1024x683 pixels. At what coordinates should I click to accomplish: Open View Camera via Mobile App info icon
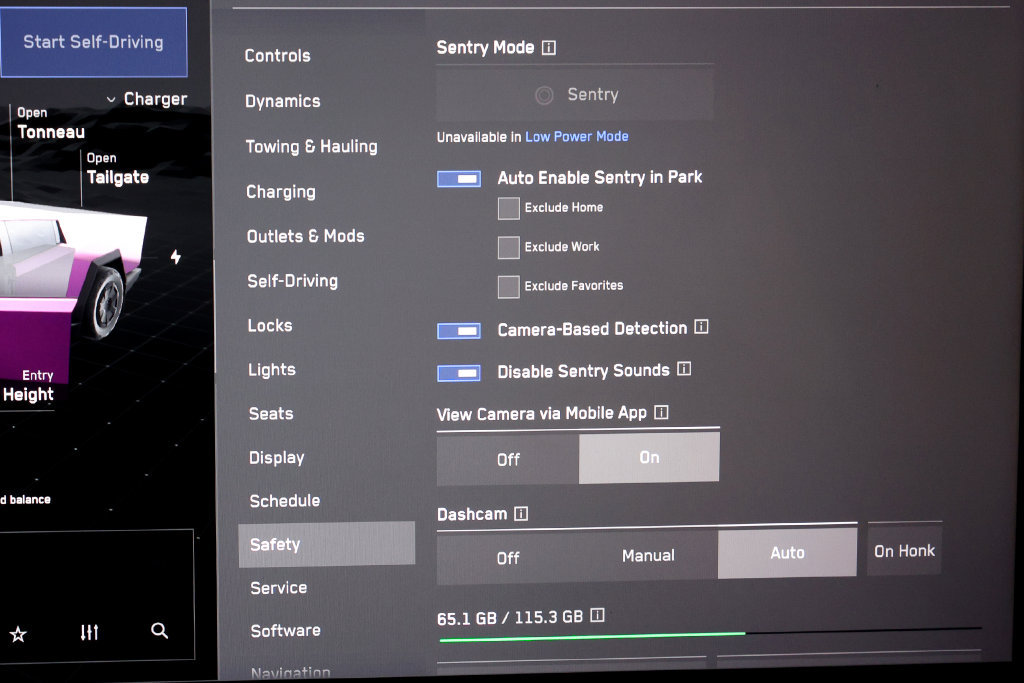(661, 412)
